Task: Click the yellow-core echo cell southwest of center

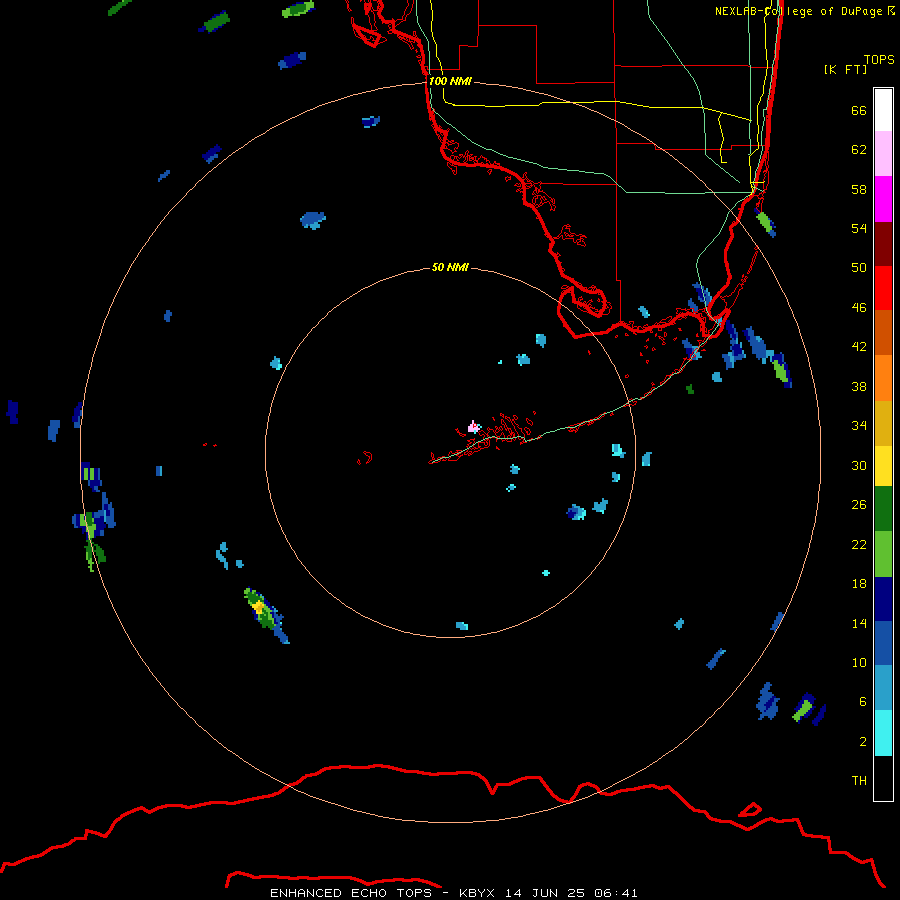Action: click(x=266, y=614)
